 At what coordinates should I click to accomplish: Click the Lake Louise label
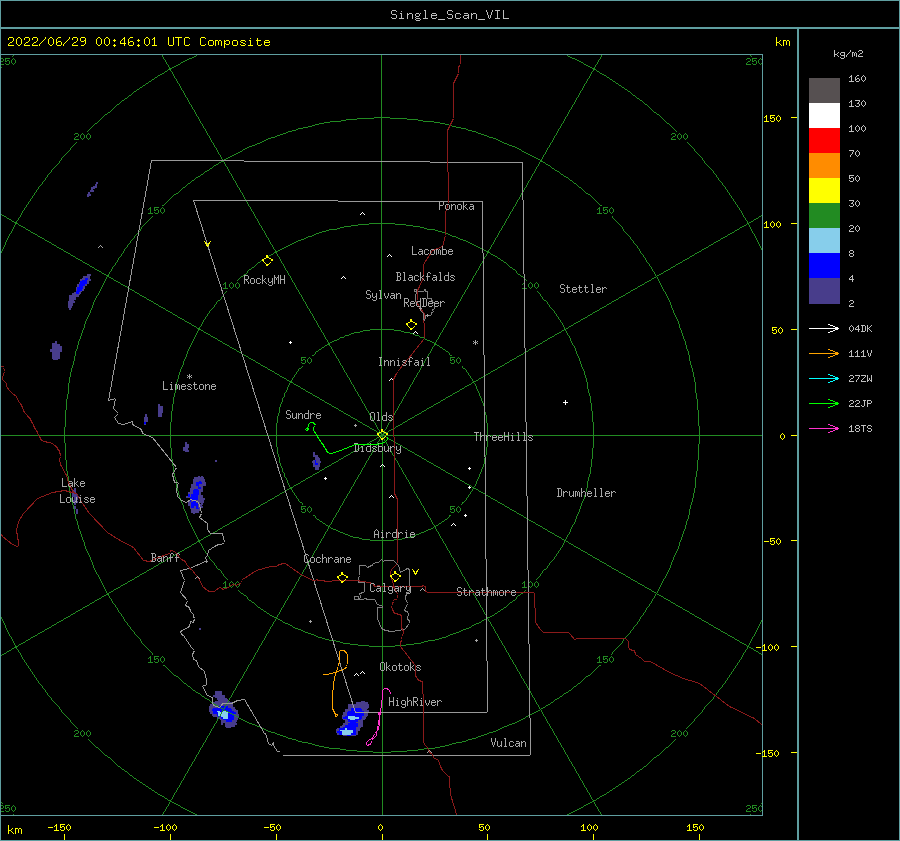[x=77, y=491]
